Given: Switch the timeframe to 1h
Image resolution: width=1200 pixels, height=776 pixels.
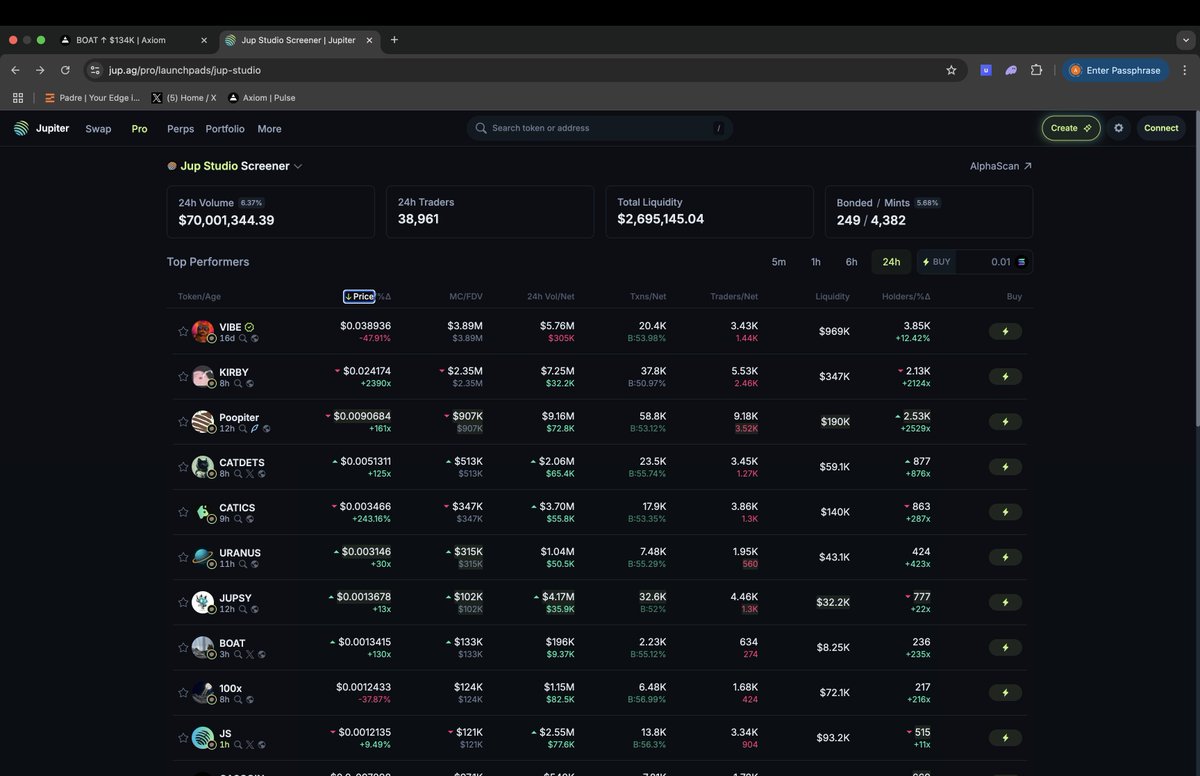Looking at the screenshot, I should coord(816,262).
